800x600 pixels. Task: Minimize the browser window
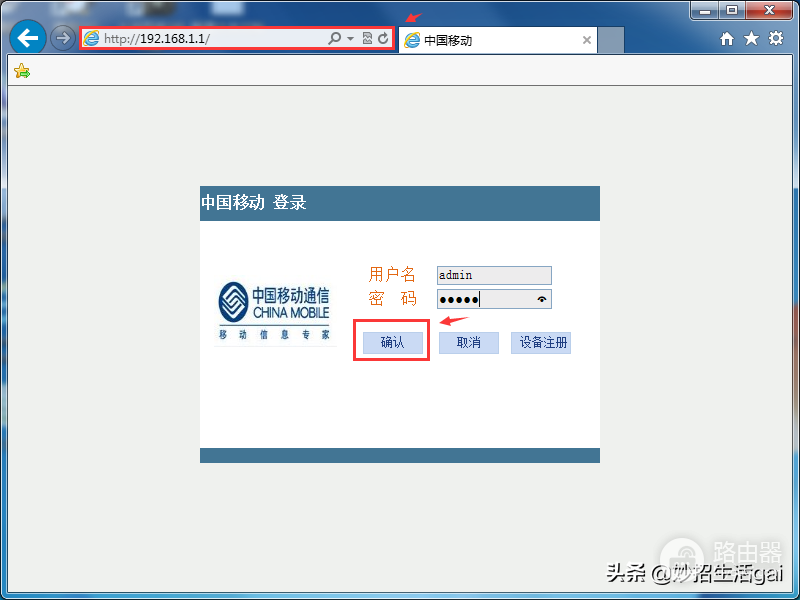(x=705, y=10)
